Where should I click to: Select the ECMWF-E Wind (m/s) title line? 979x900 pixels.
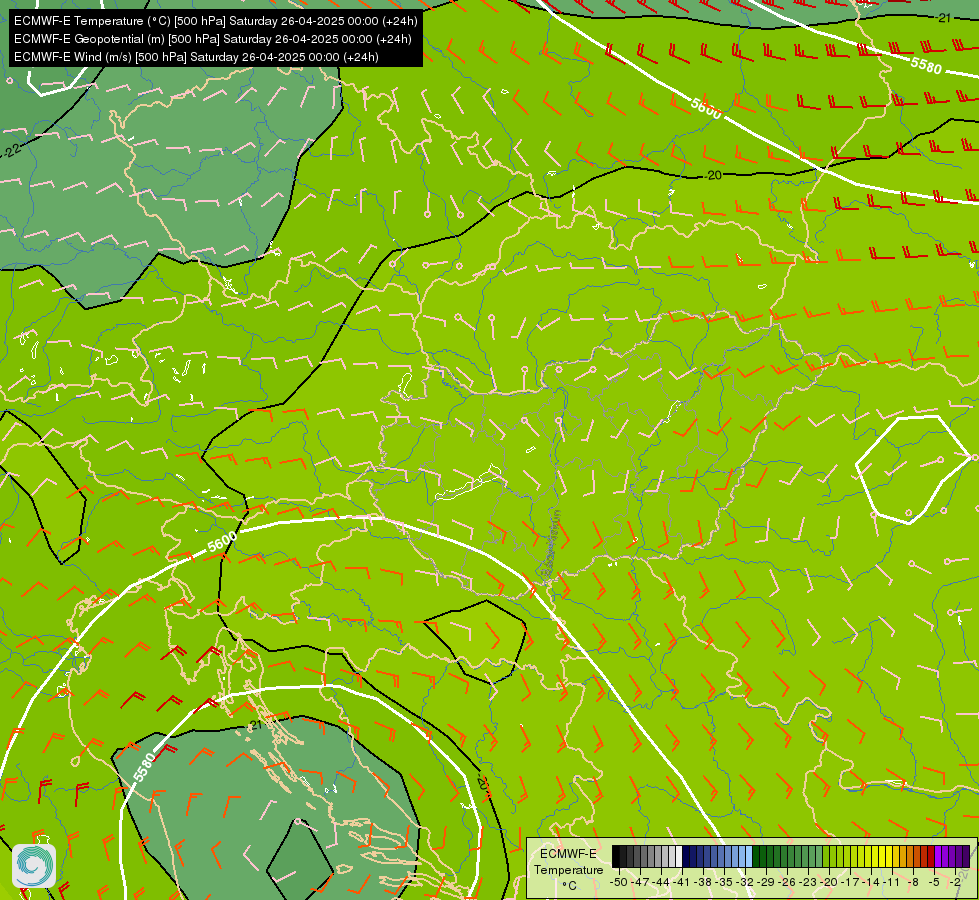click(196, 57)
